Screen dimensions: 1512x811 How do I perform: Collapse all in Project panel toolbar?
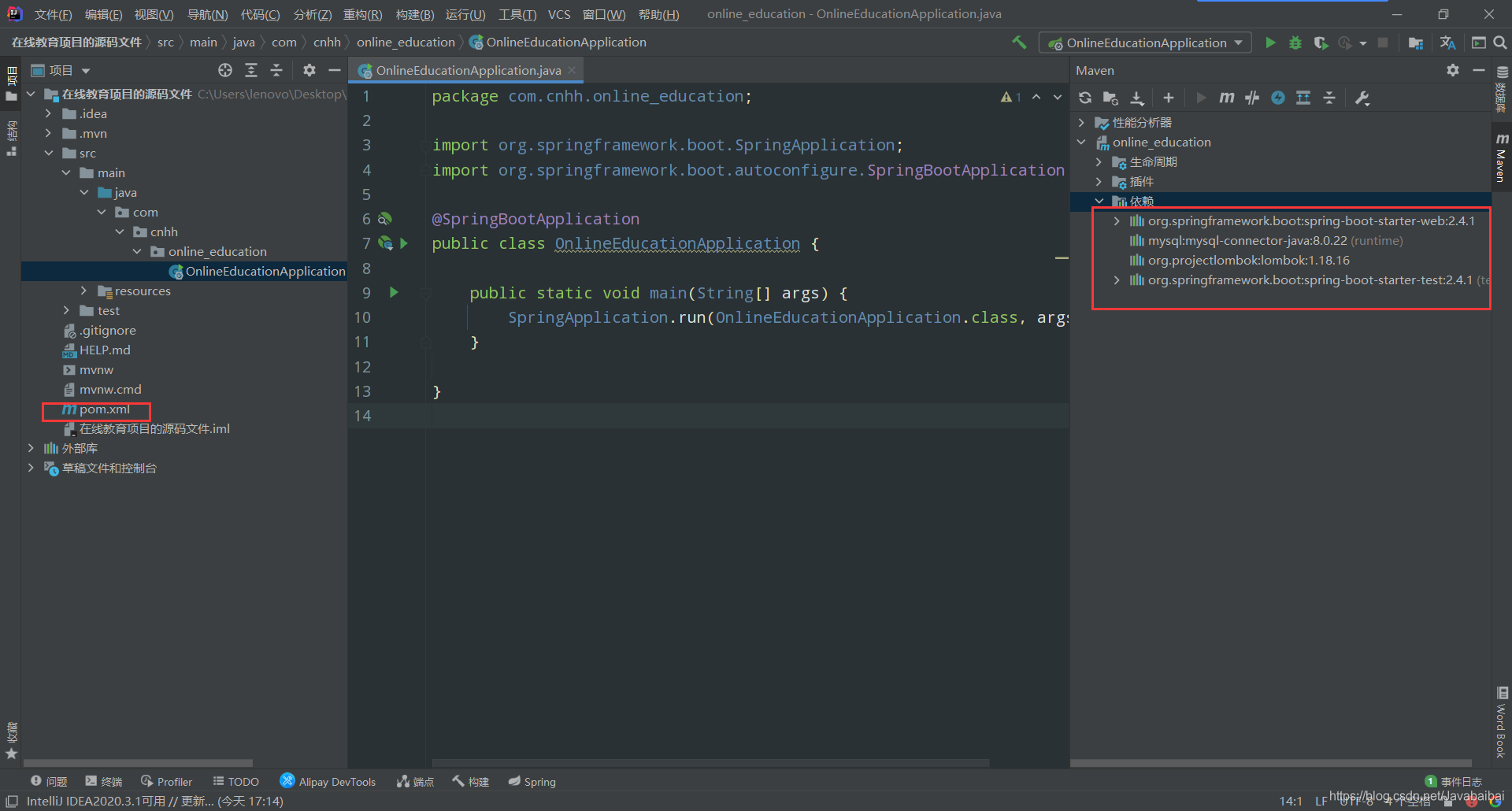coord(276,70)
